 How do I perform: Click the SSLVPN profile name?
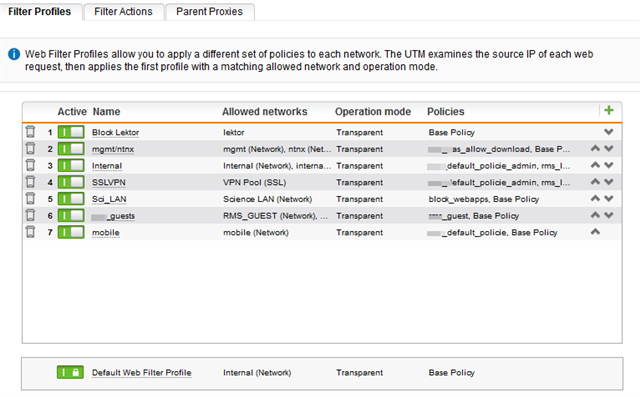109,182
